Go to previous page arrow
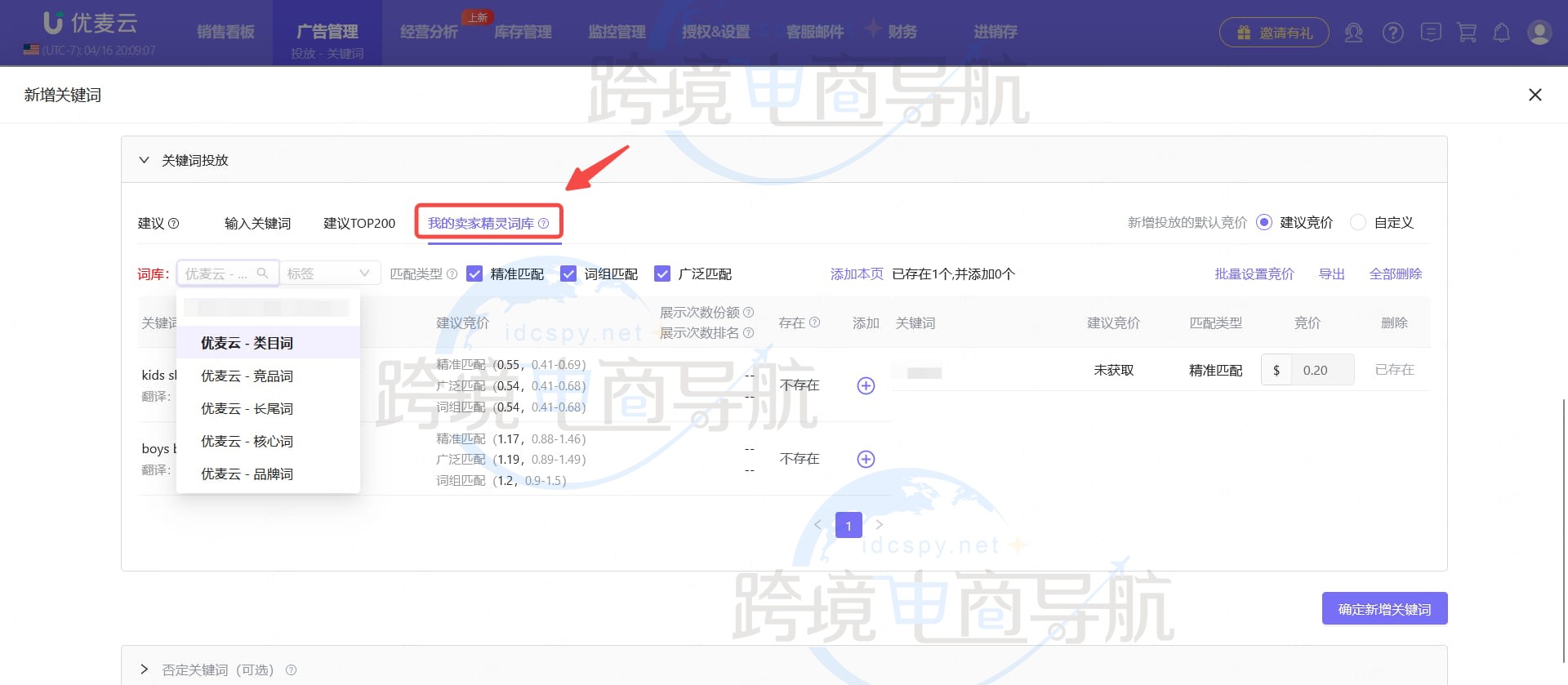Viewport: 1568px width, 685px height. [817, 525]
